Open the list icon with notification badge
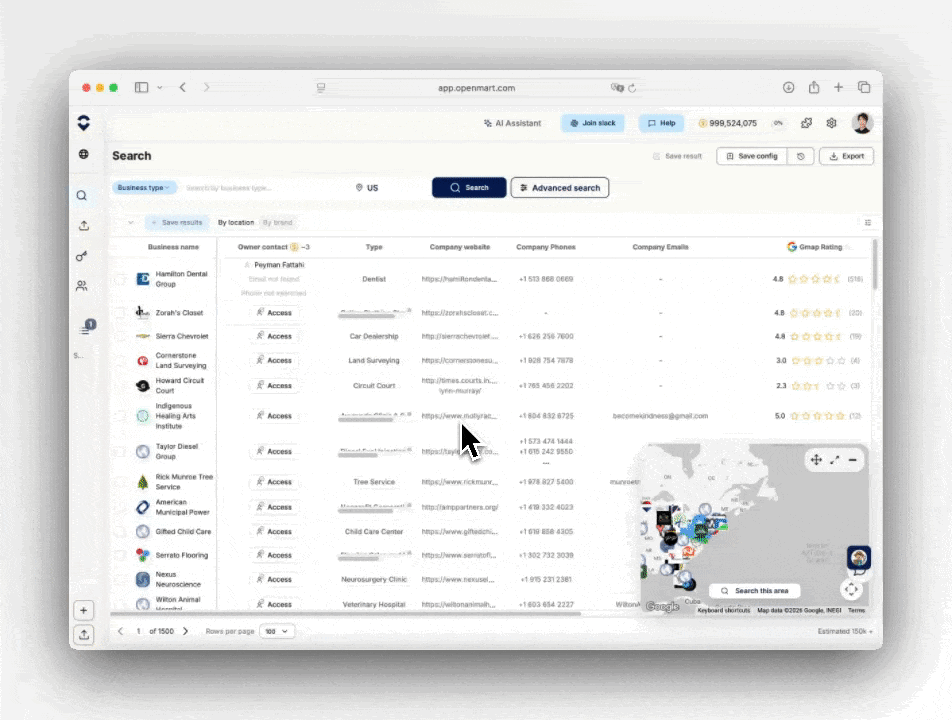The image size is (952, 720). point(86,328)
